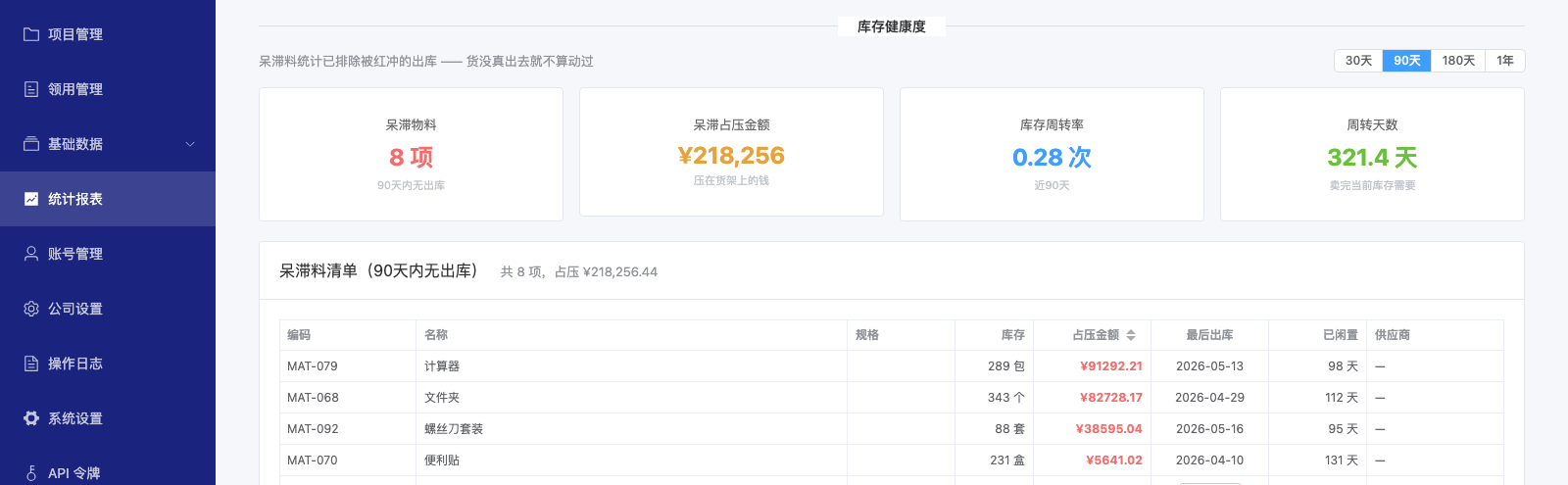The height and width of the screenshot is (485, 1568).
Task: Click the 2026-05-13 last outbound date
Action: (x=1210, y=366)
